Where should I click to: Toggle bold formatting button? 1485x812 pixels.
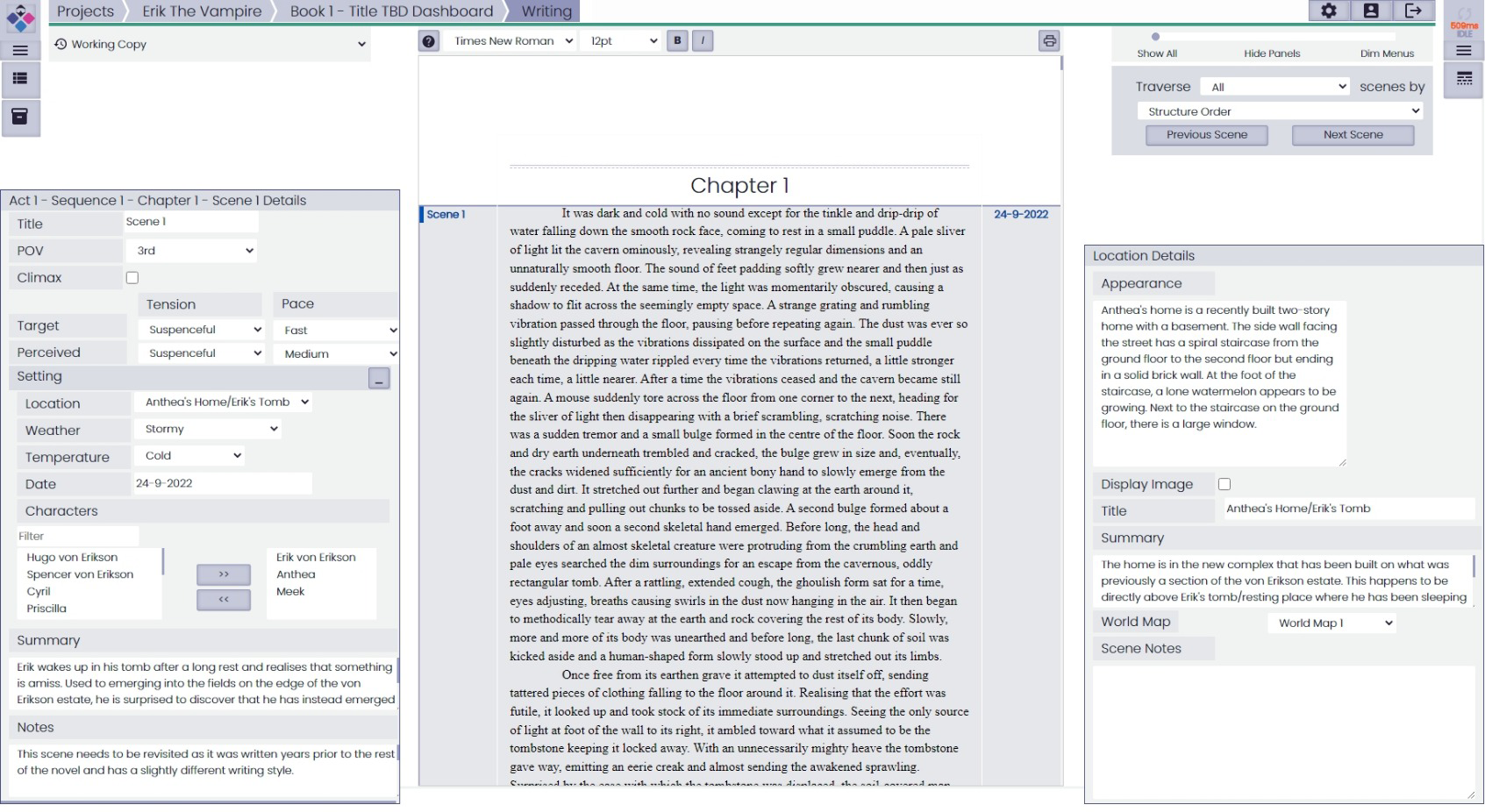[677, 41]
